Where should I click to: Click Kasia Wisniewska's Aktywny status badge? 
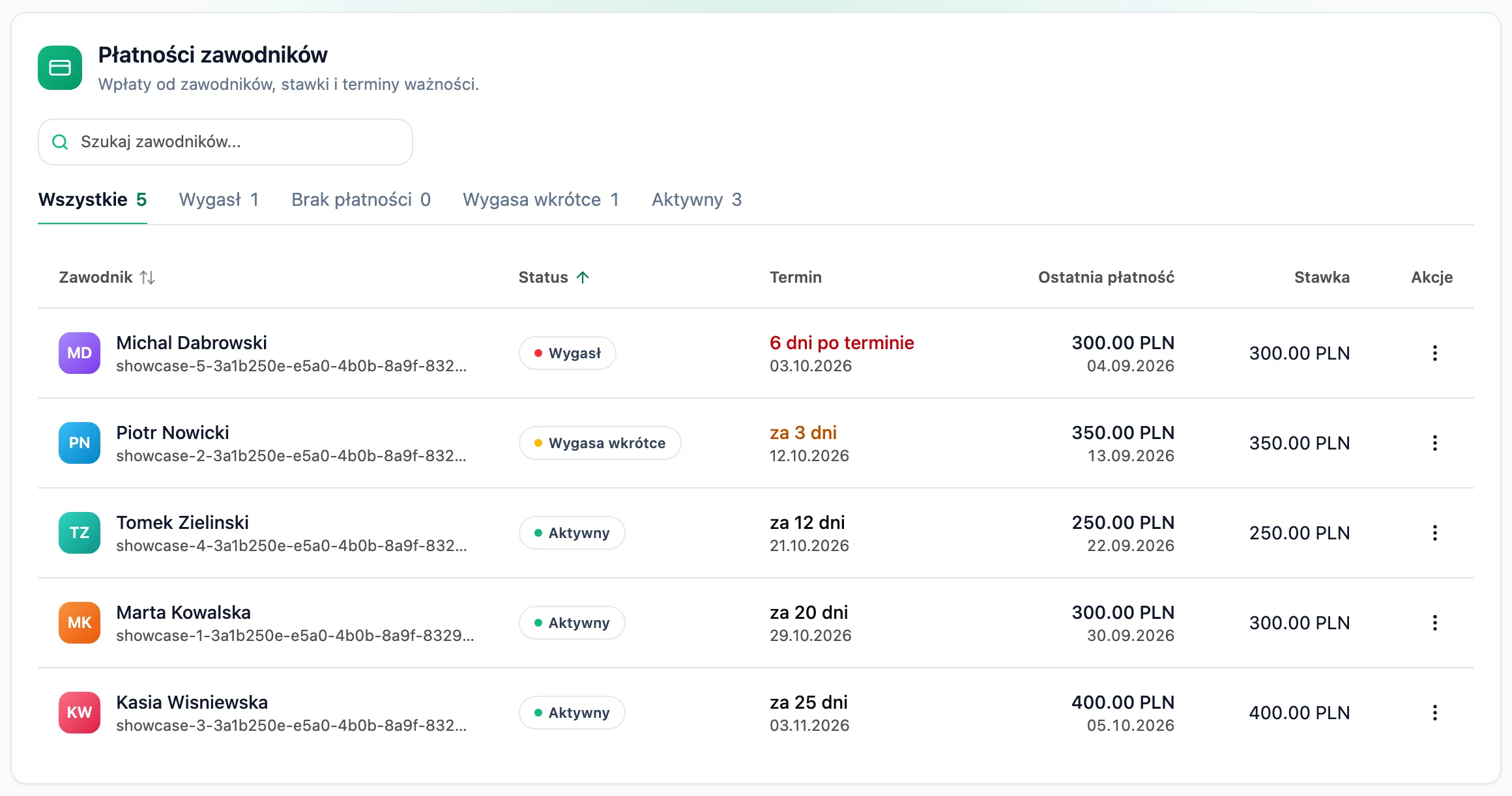point(572,713)
